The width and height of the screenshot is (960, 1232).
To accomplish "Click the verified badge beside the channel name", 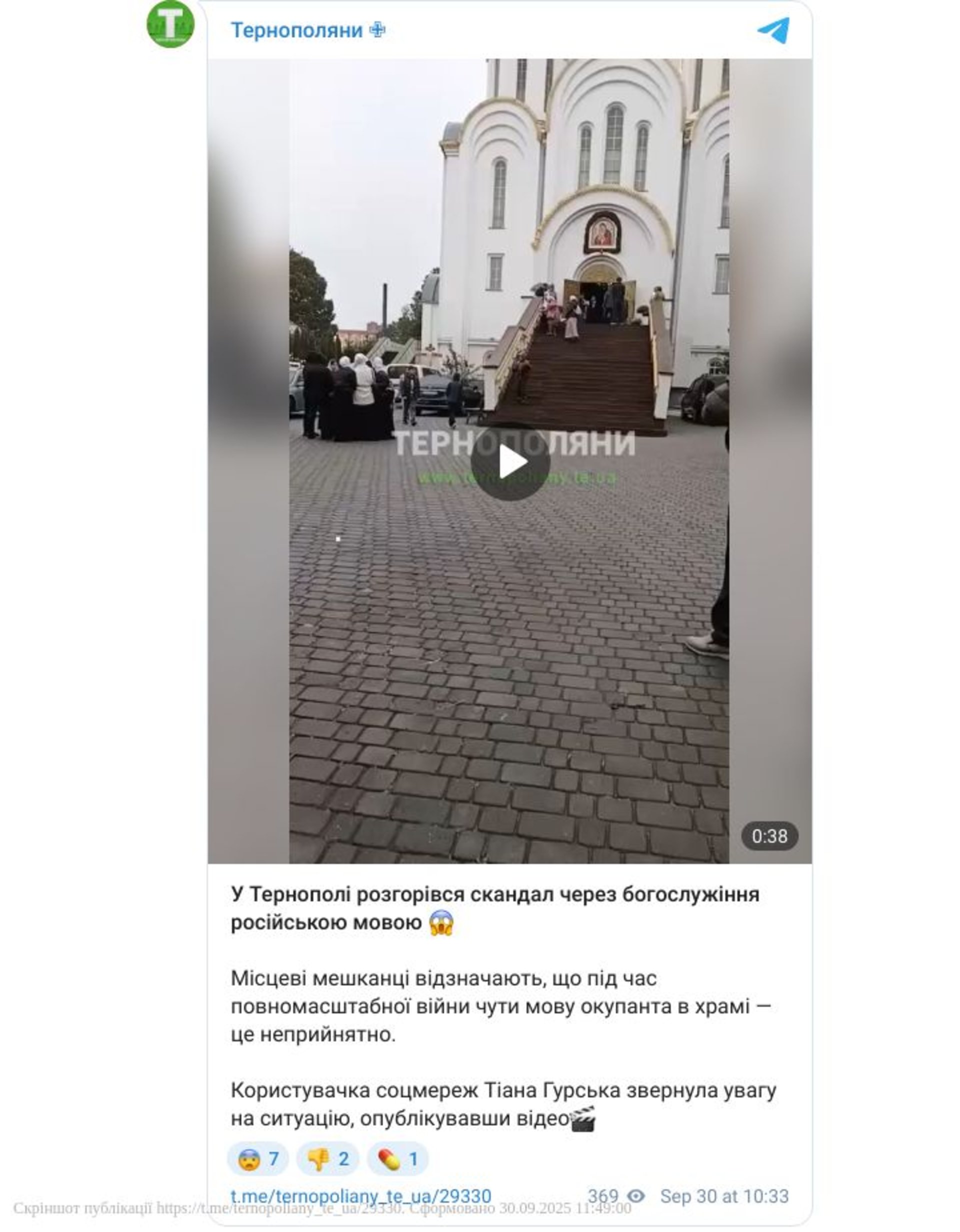I will pos(377,30).
